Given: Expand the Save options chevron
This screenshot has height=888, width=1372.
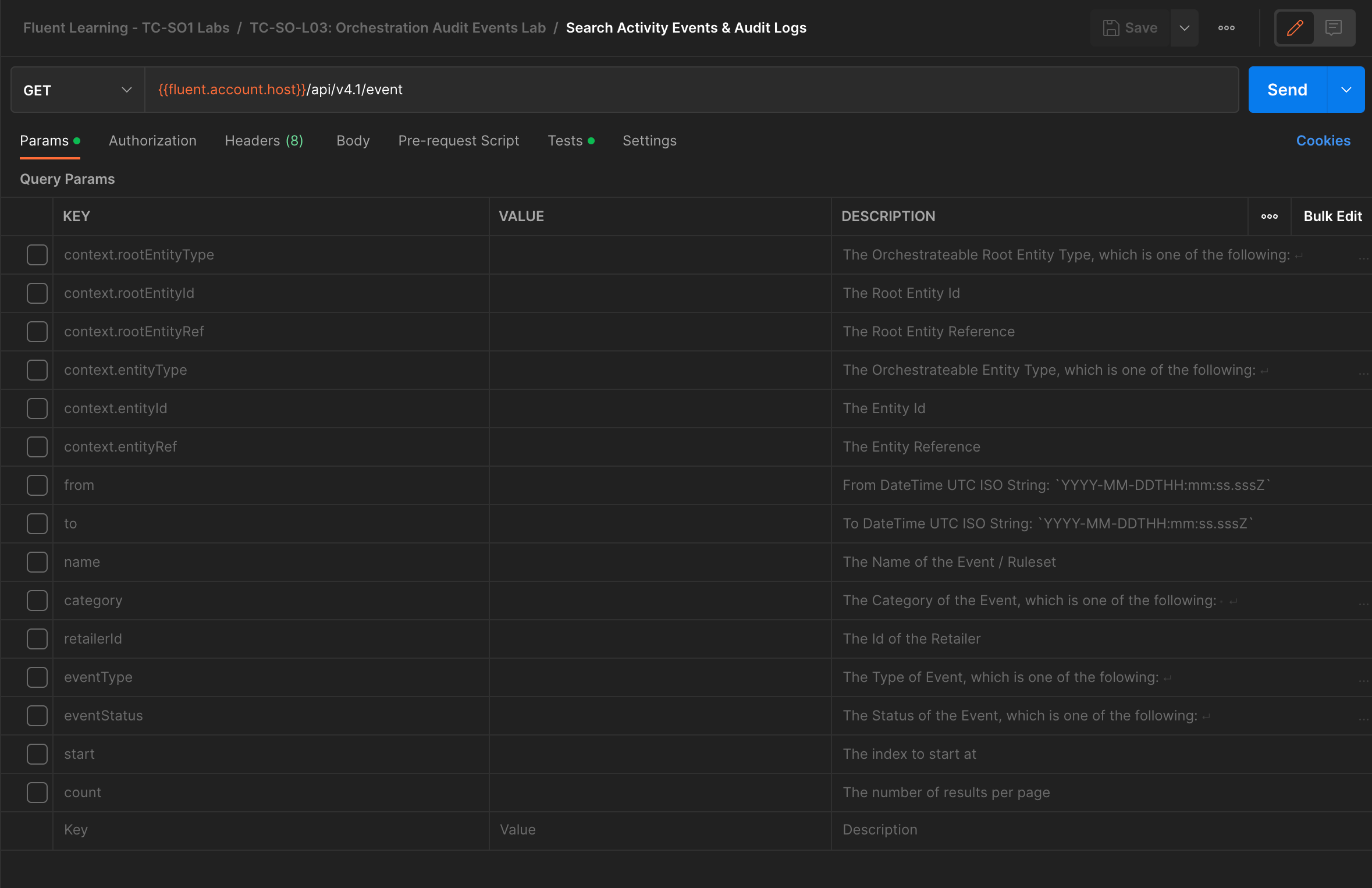Looking at the screenshot, I should [x=1184, y=28].
